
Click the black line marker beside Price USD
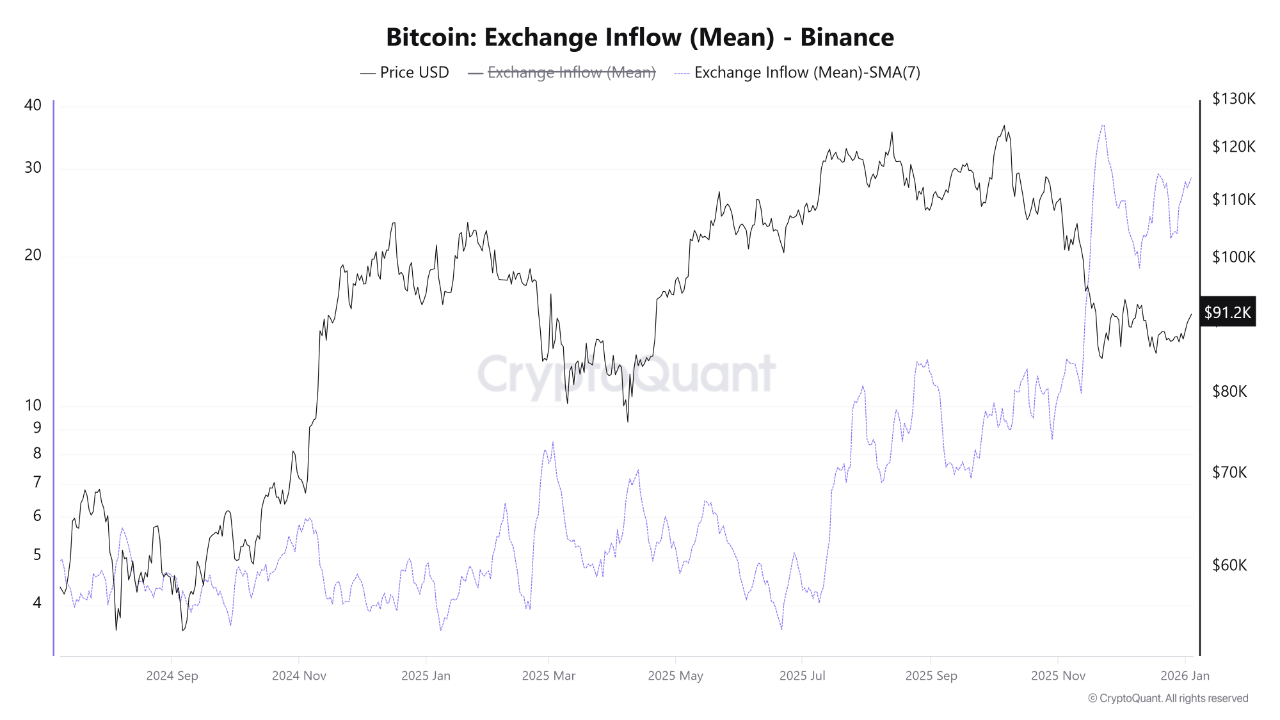[367, 72]
